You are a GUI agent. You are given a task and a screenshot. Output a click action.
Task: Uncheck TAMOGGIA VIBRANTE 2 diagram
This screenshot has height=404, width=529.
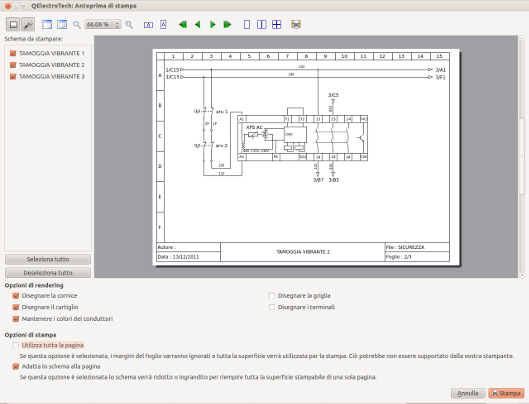click(x=13, y=65)
